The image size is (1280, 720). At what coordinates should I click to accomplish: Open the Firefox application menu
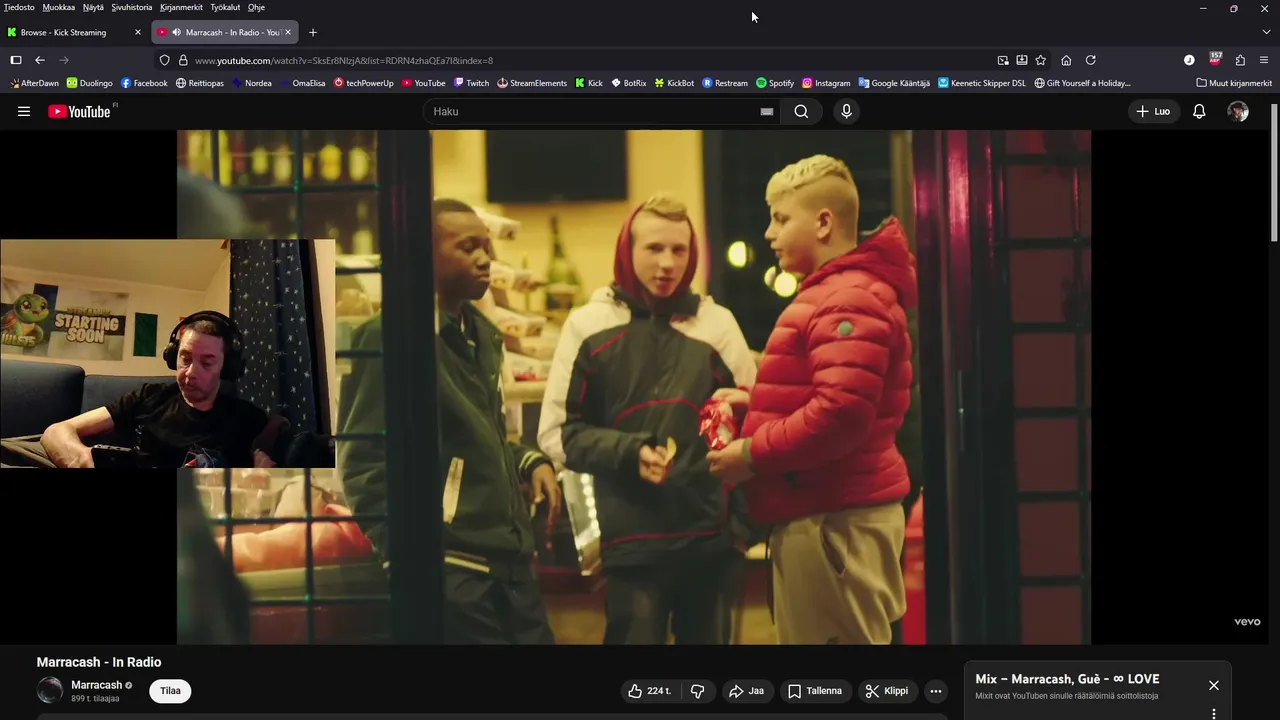(x=1264, y=60)
